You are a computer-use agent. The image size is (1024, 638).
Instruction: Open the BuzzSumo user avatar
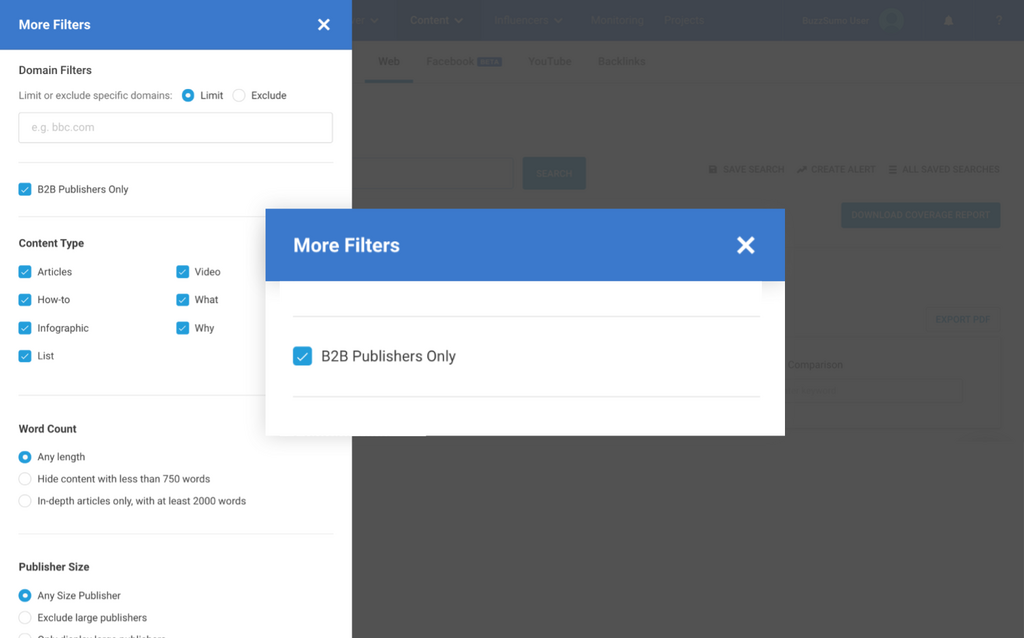click(x=890, y=21)
